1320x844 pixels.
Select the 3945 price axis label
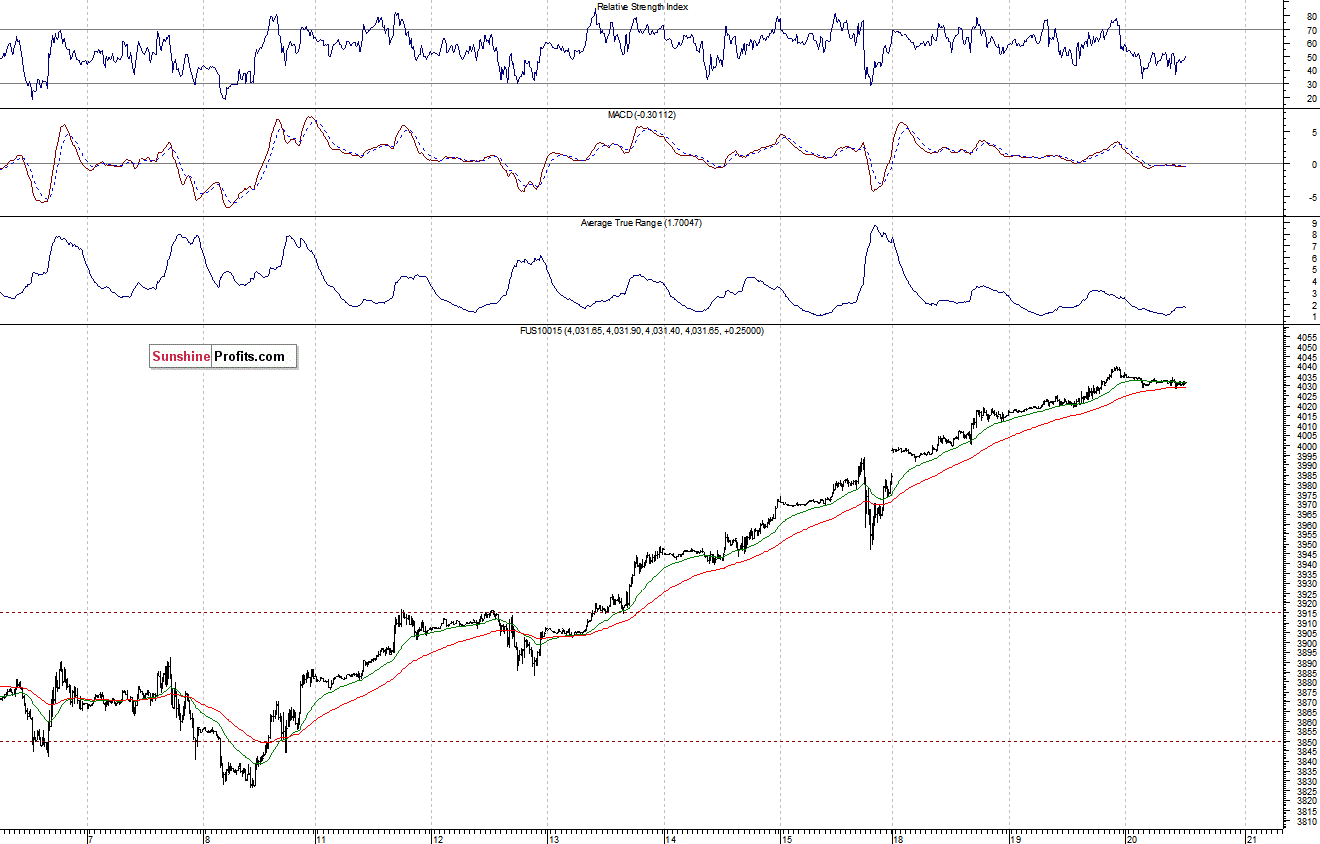point(1306,554)
